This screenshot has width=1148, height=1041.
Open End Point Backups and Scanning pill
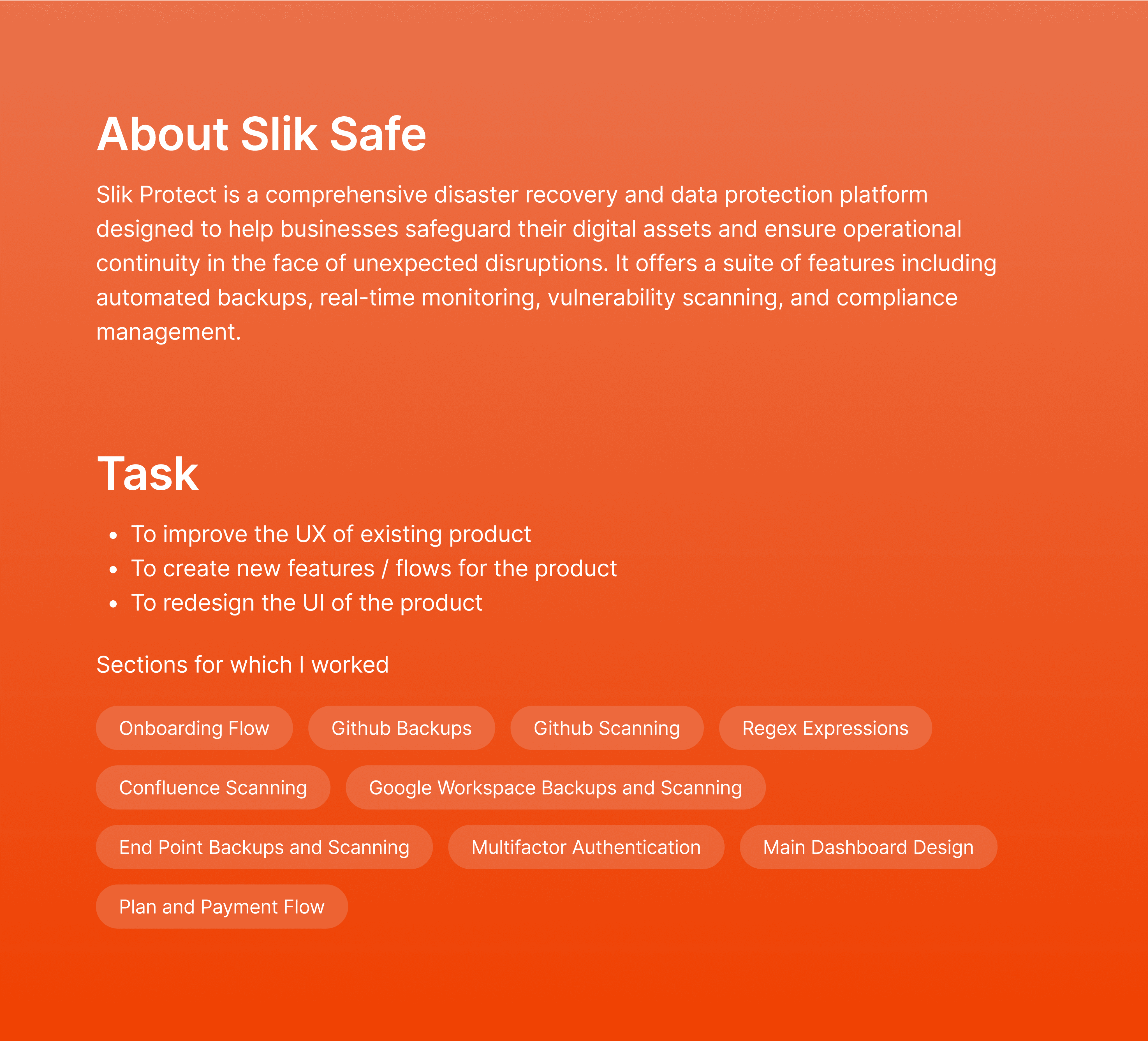(x=264, y=847)
